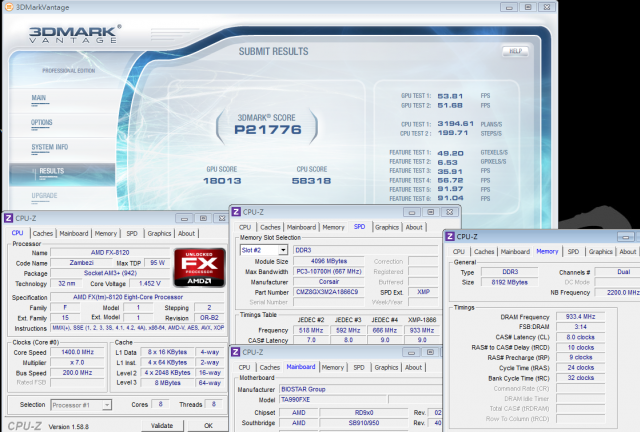The height and width of the screenshot is (432, 640).
Task: Click the Validate button in CPU-Z
Action: tap(162, 425)
